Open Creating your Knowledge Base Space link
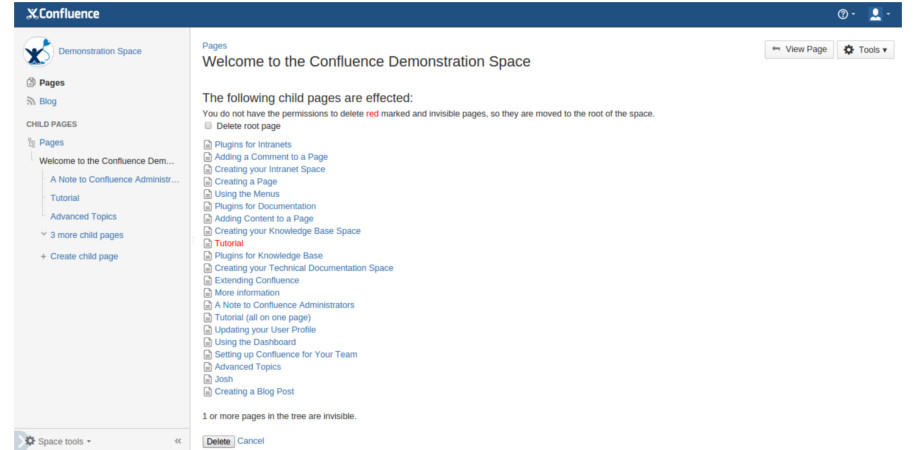The image size is (920, 450). click(288, 231)
